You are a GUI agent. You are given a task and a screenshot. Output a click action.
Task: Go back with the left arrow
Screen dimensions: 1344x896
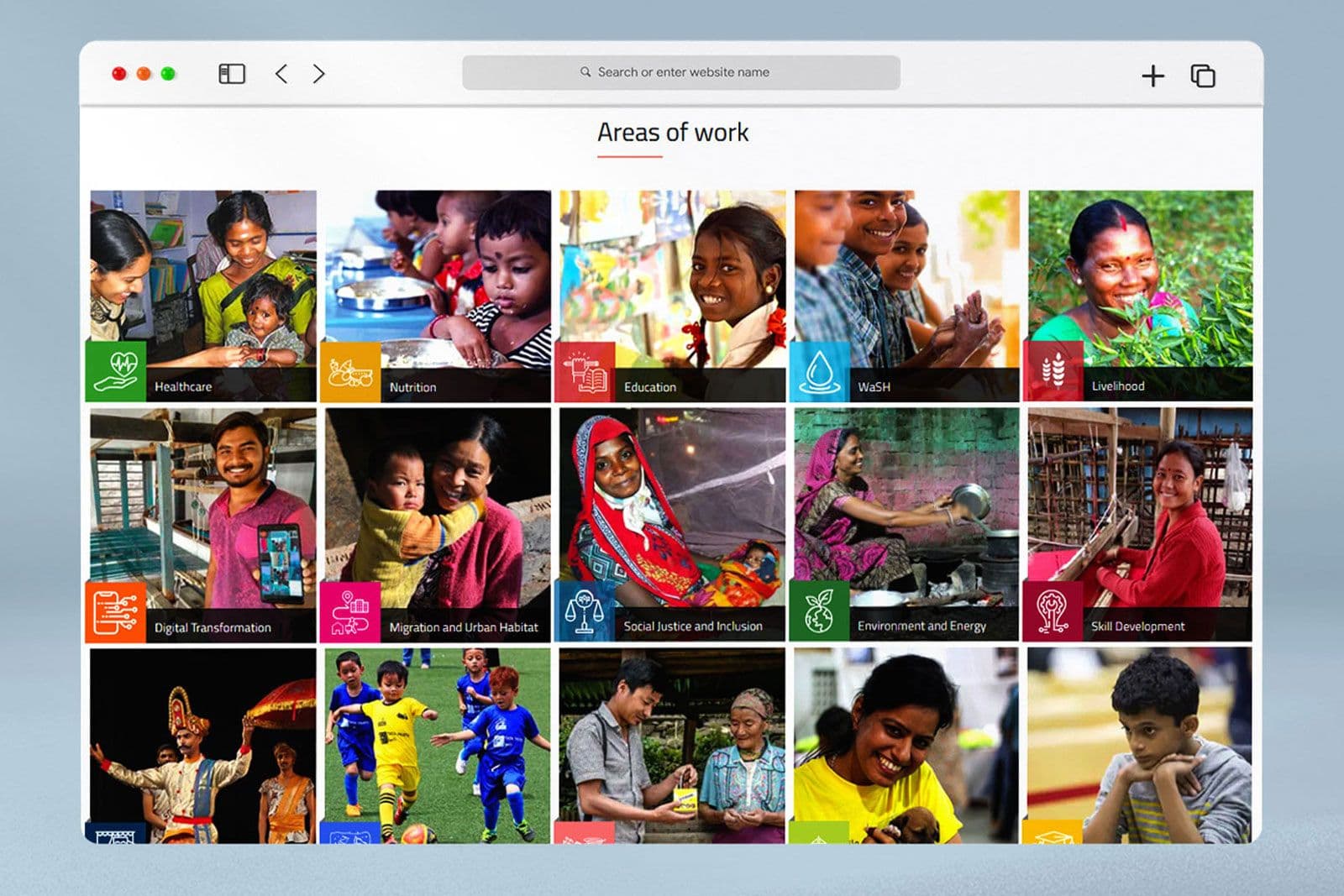pos(281,74)
